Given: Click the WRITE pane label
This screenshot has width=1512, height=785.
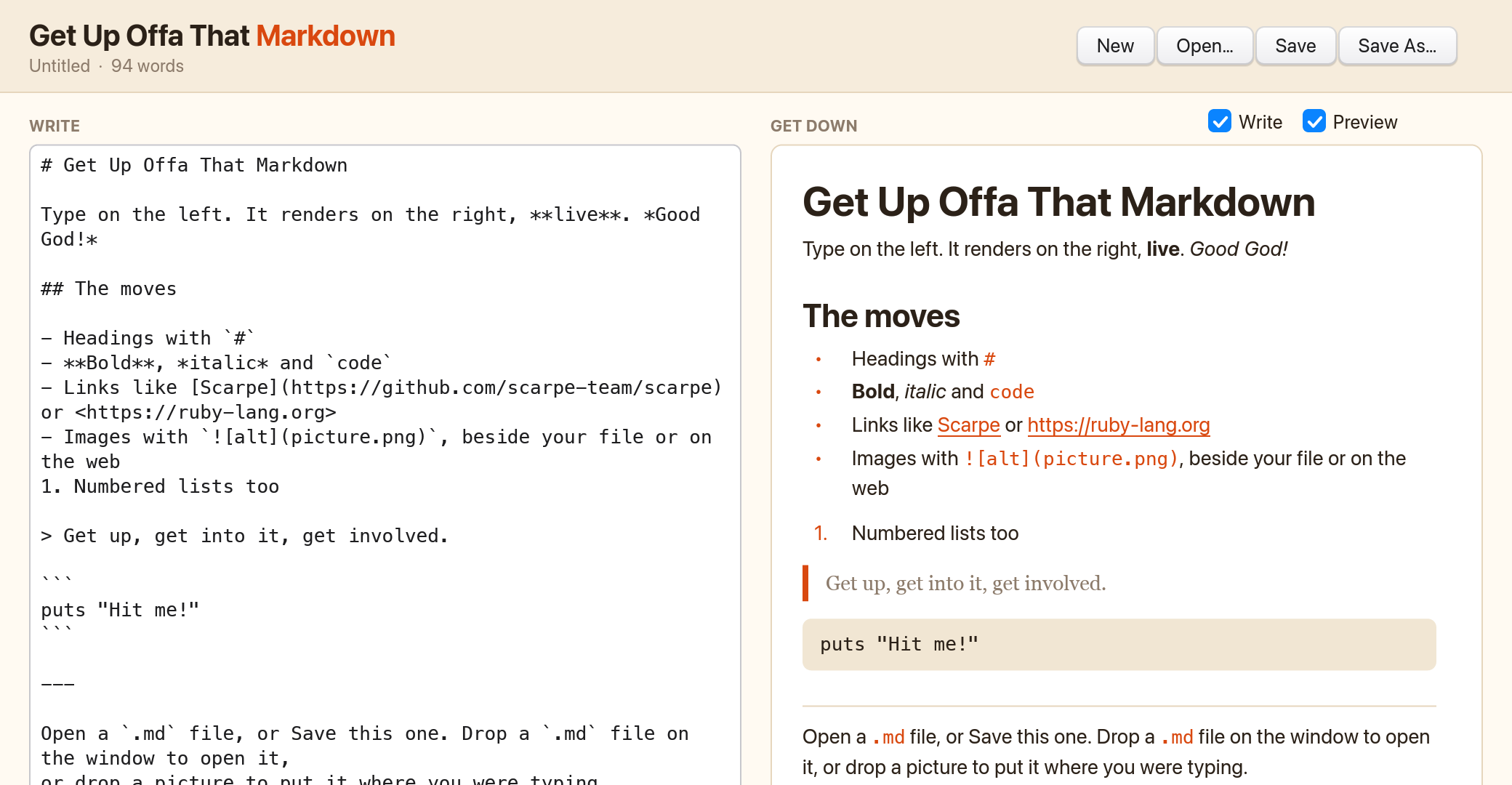Looking at the screenshot, I should pyautogui.click(x=55, y=126).
